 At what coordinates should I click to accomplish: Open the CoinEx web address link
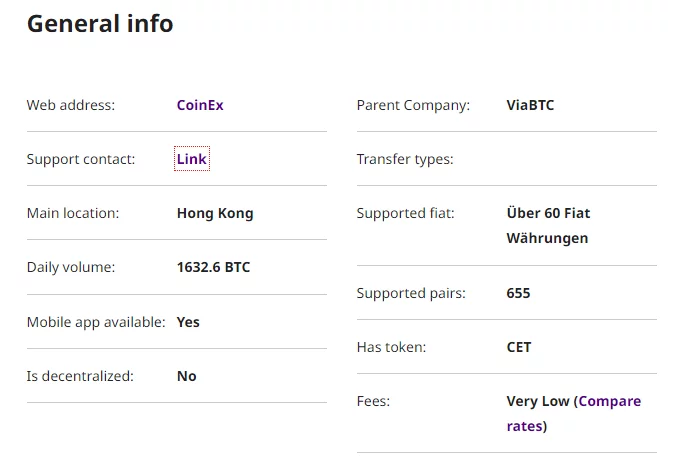[200, 105]
